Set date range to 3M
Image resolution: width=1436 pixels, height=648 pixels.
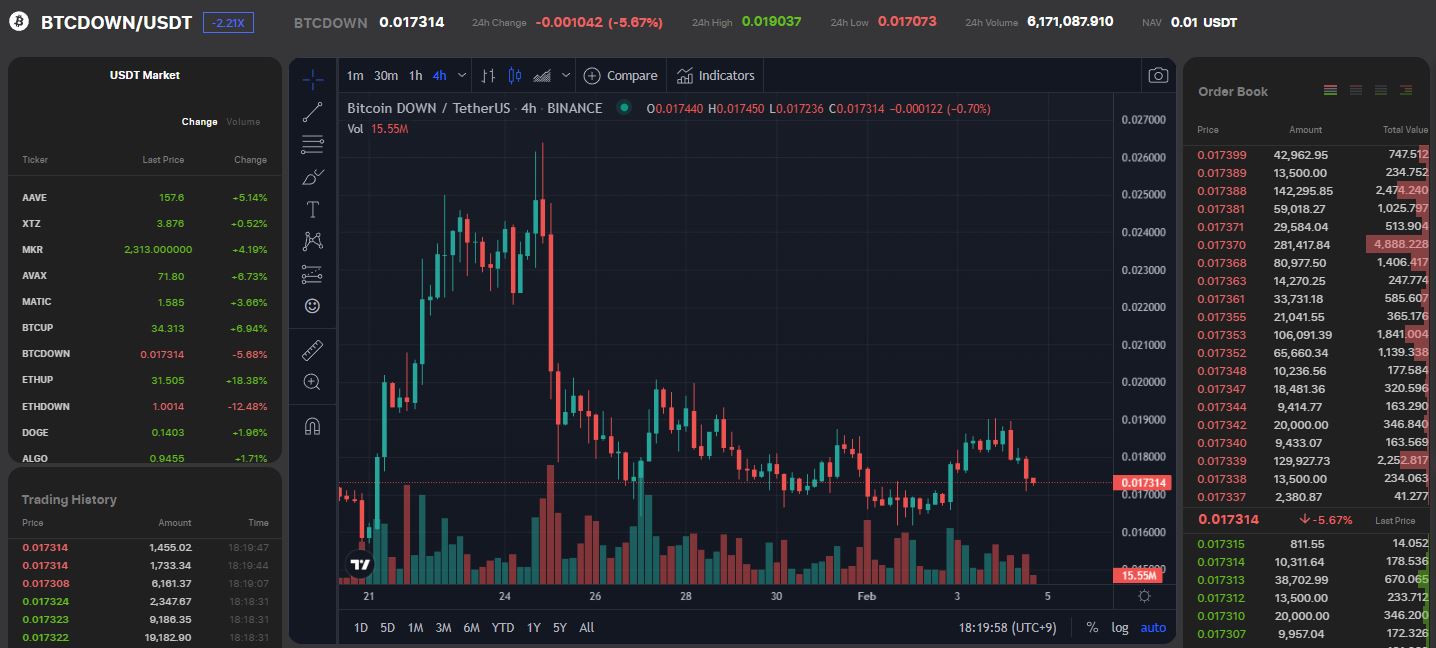tap(443, 627)
